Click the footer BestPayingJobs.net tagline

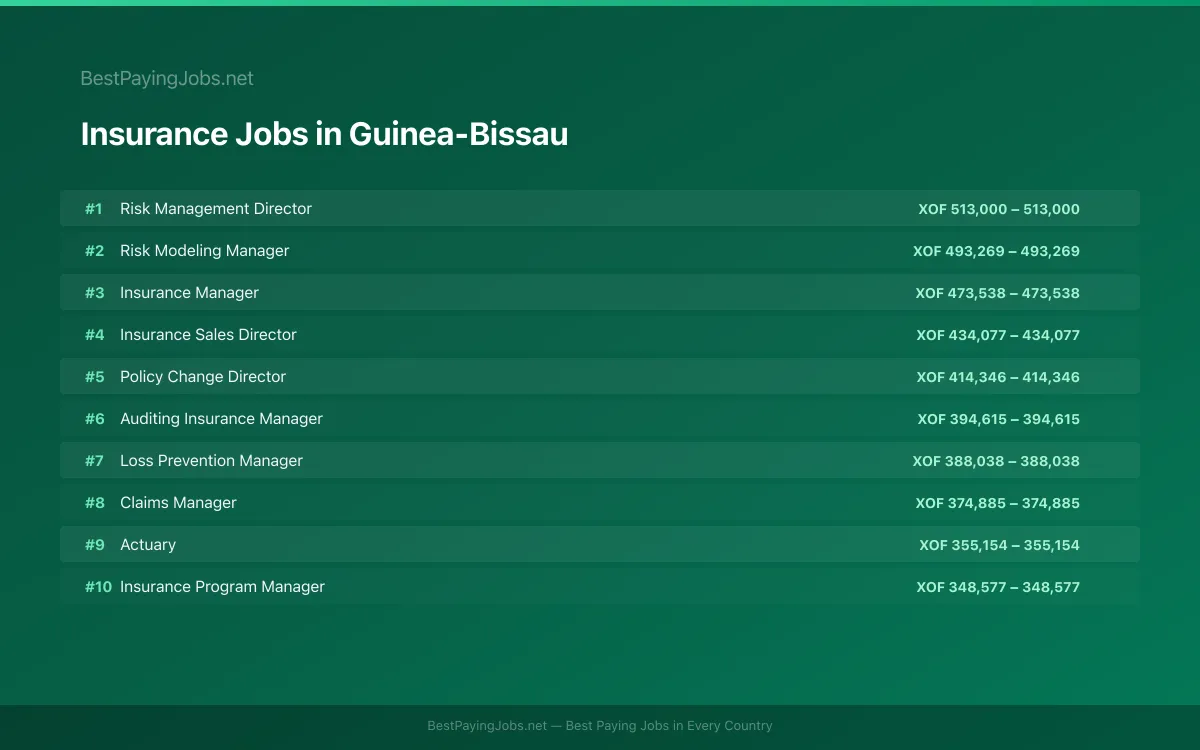pyautogui.click(x=600, y=726)
